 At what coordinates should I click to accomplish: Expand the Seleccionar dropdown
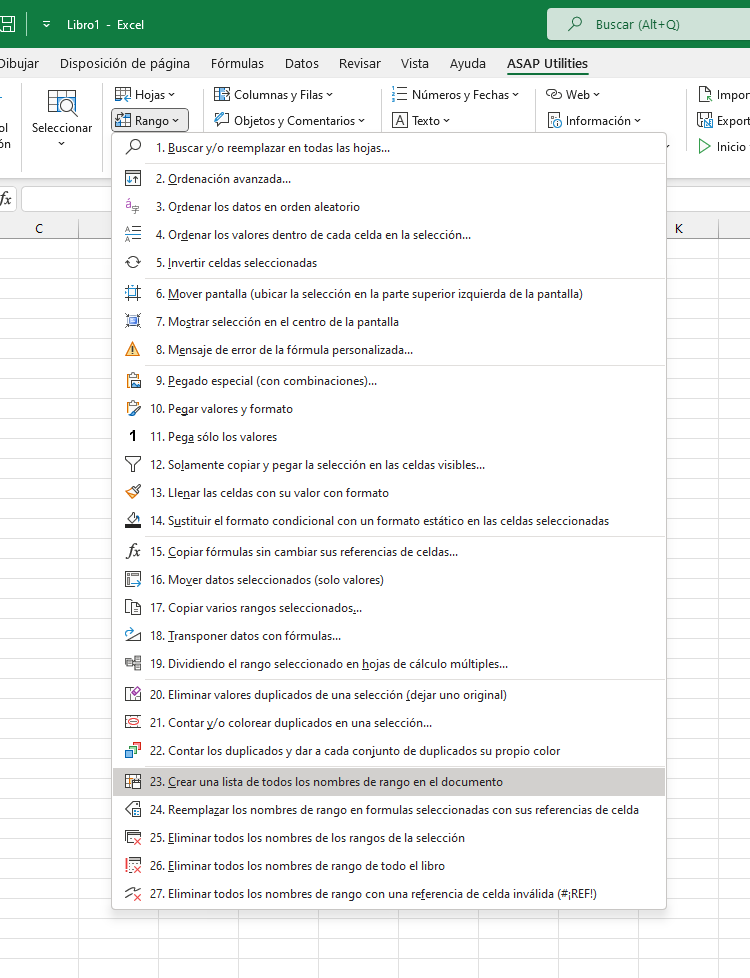(61, 120)
